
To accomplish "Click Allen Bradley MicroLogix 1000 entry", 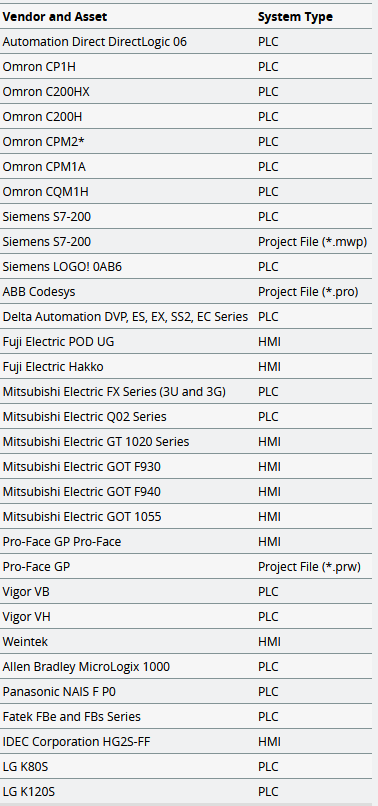I will tap(86, 667).
